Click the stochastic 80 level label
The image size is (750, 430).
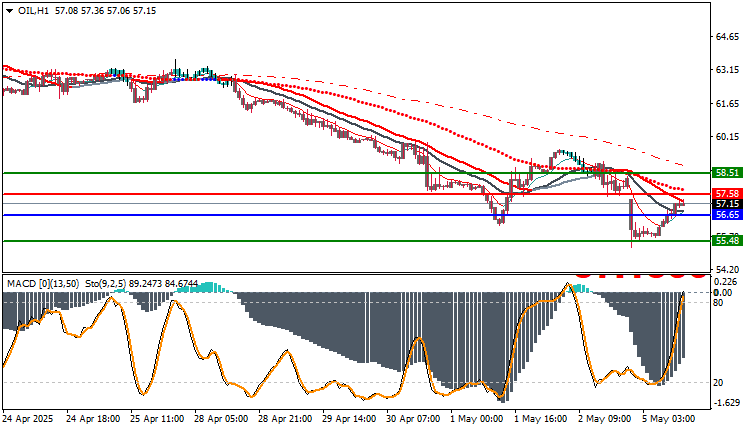click(x=718, y=303)
